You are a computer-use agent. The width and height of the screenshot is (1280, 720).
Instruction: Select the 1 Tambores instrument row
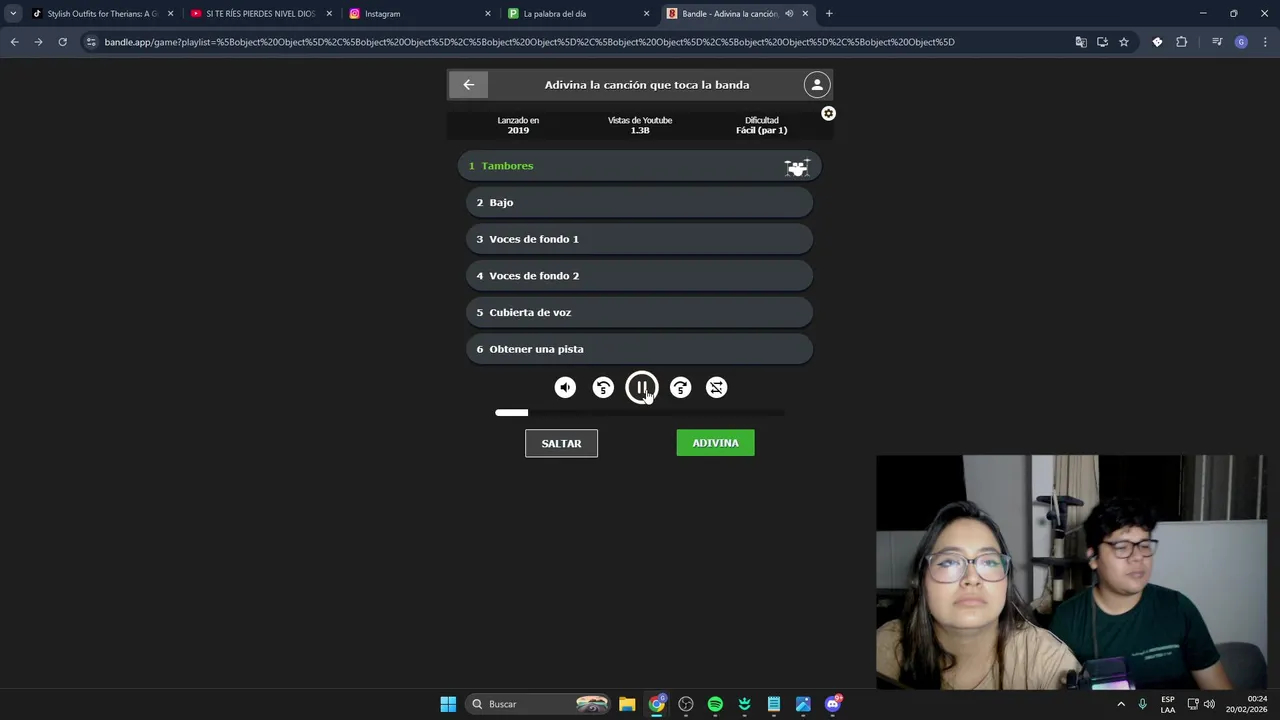coord(640,166)
